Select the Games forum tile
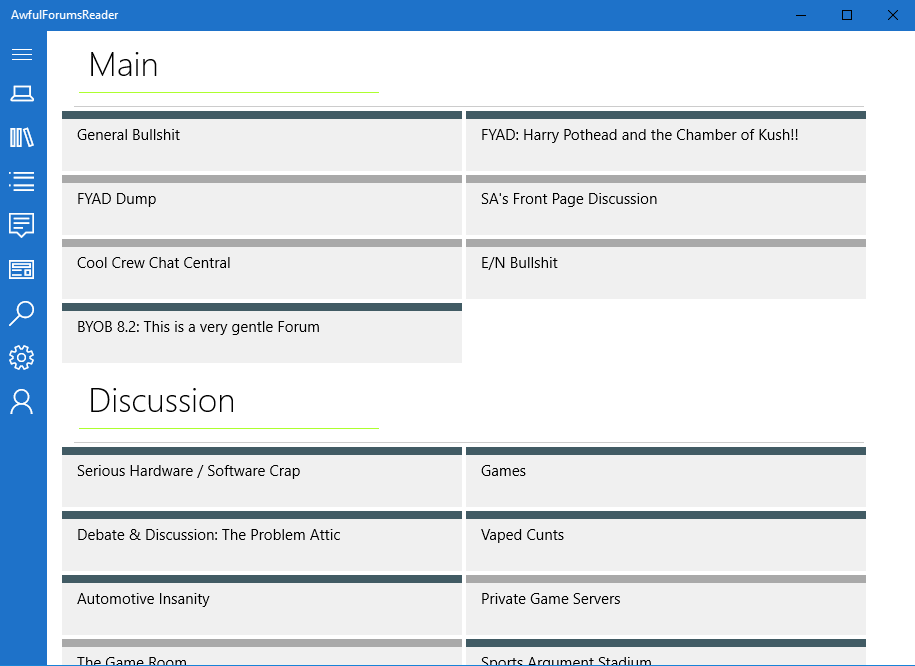915x666 pixels. [x=665, y=477]
